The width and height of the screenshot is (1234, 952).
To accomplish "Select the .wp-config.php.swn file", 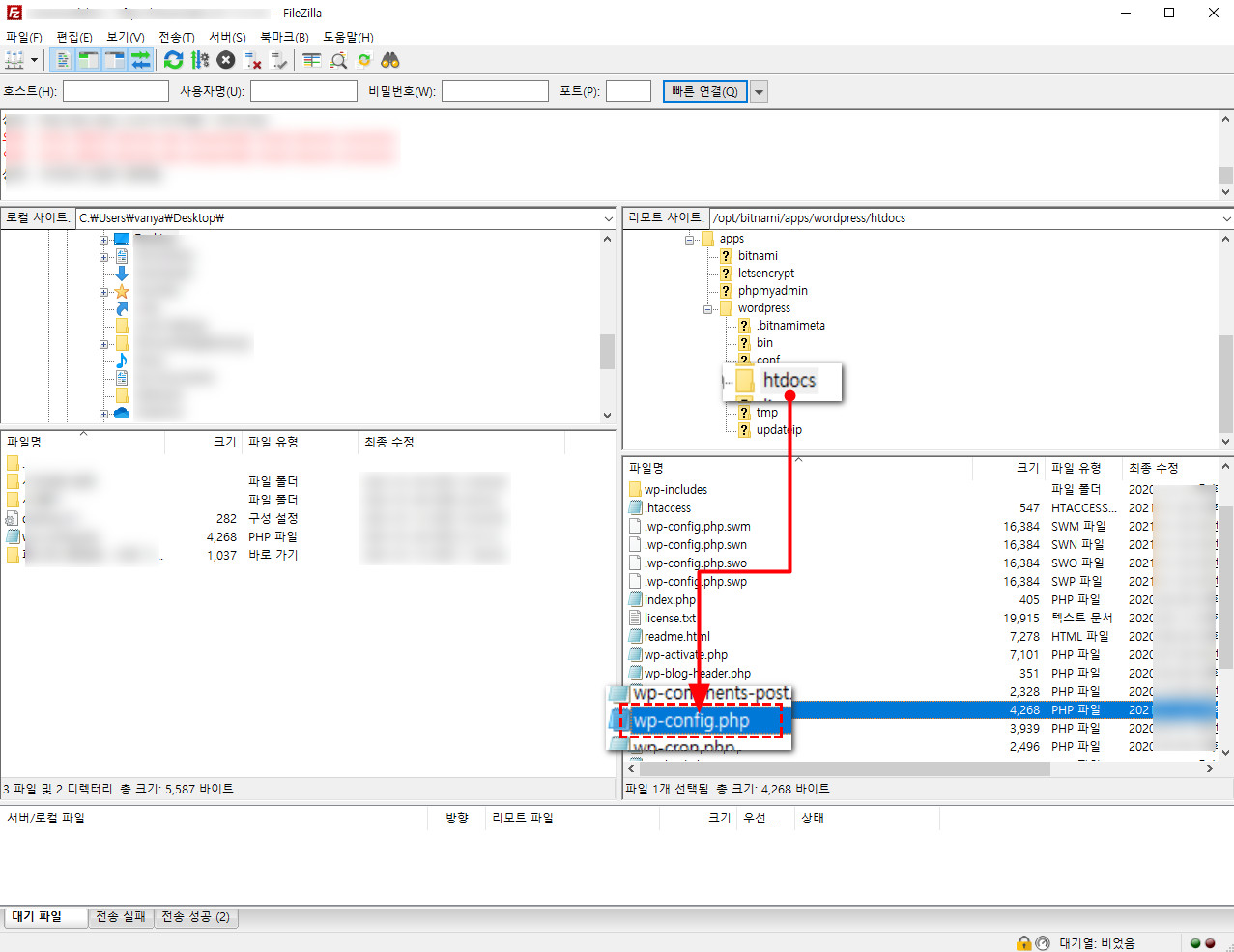I will pos(696,545).
